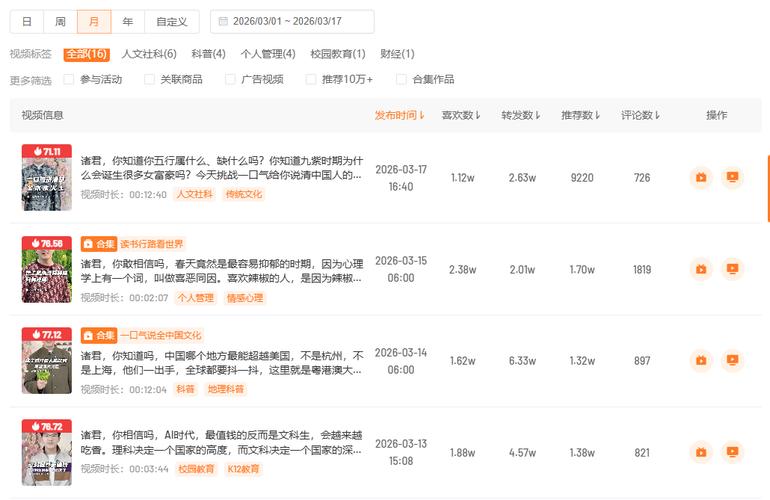770x500 pixels.
Task: Click the video detail icon for the 03-17 video
Action: [x=701, y=178]
